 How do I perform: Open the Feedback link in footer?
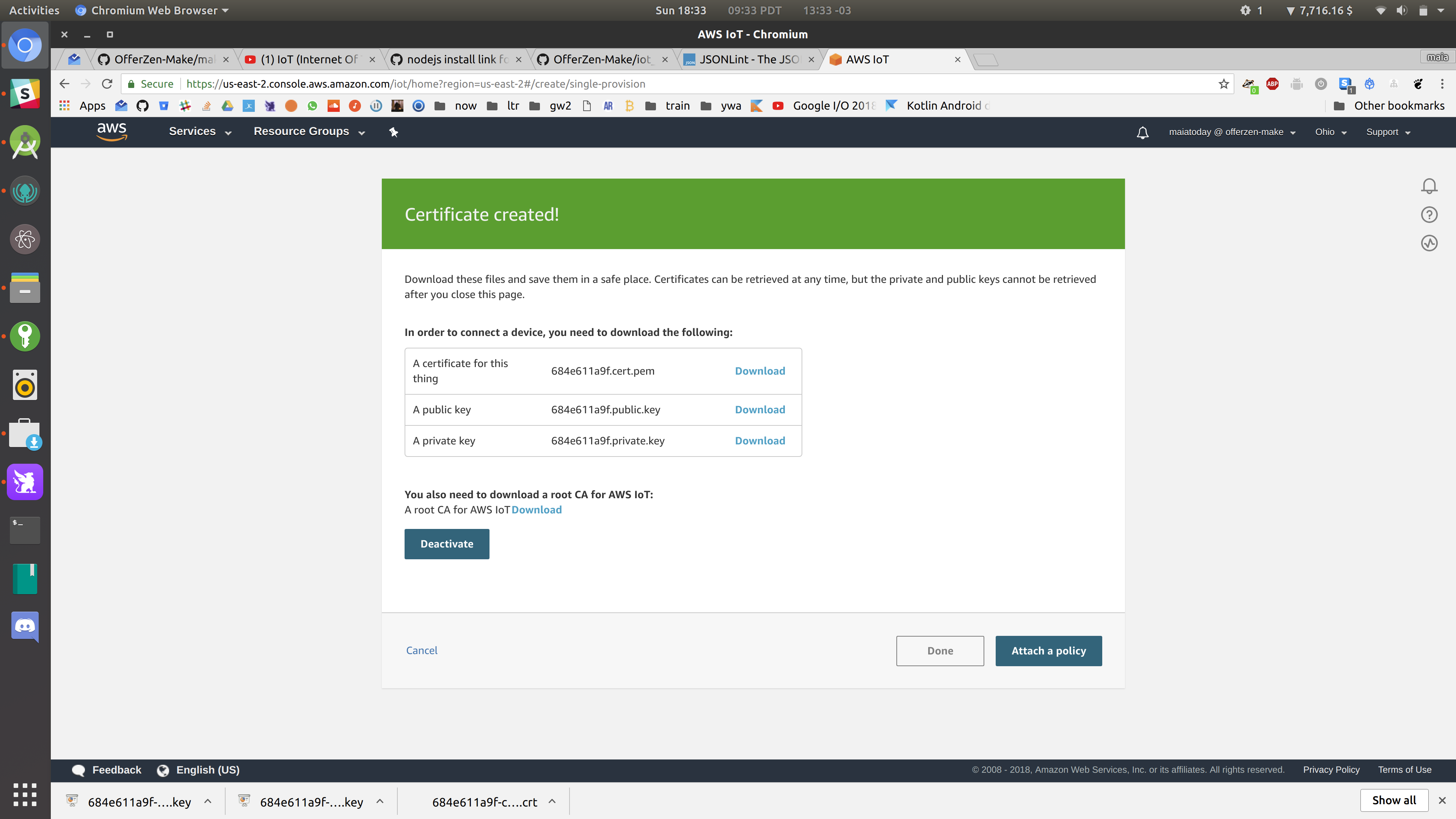107,770
